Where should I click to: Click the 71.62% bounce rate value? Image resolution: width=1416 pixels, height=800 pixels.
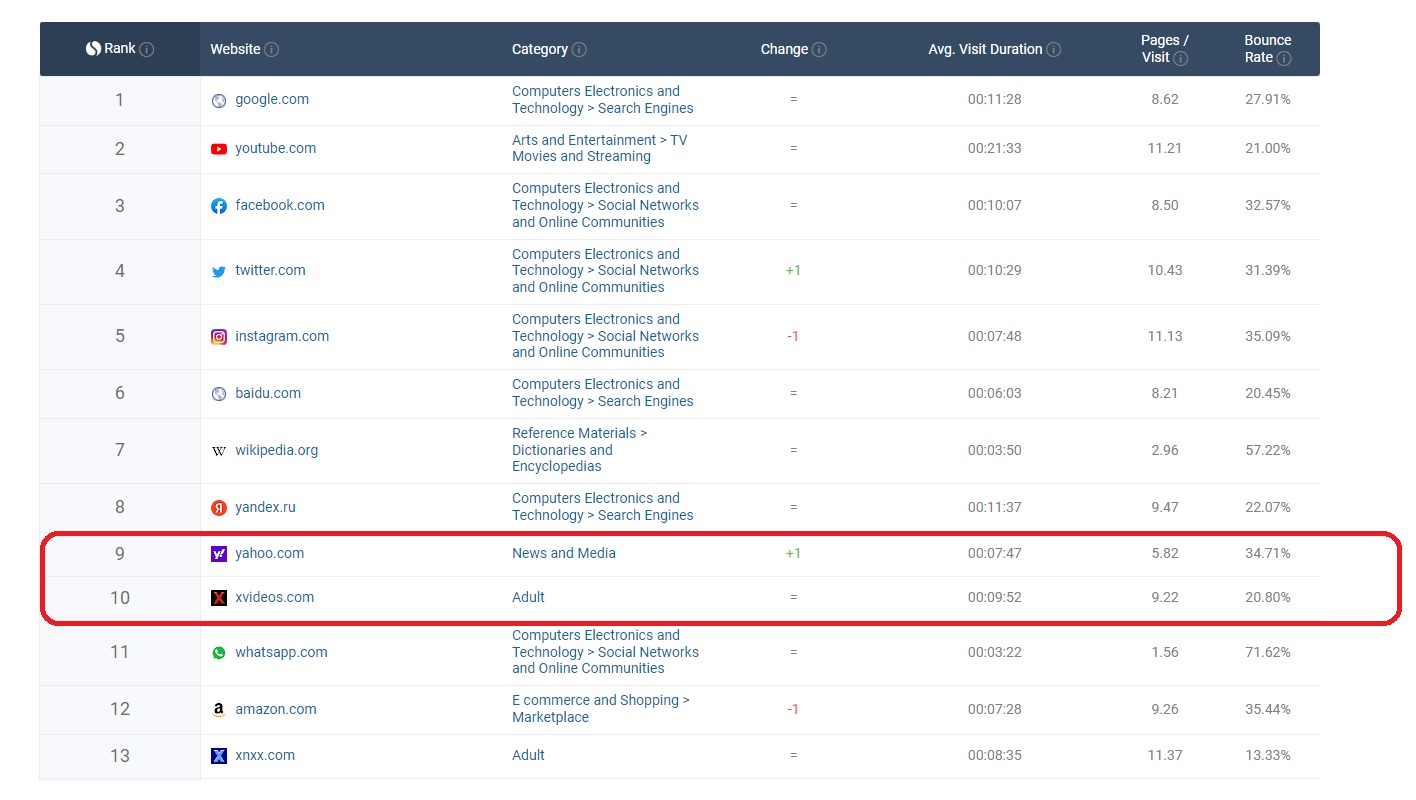click(1268, 653)
